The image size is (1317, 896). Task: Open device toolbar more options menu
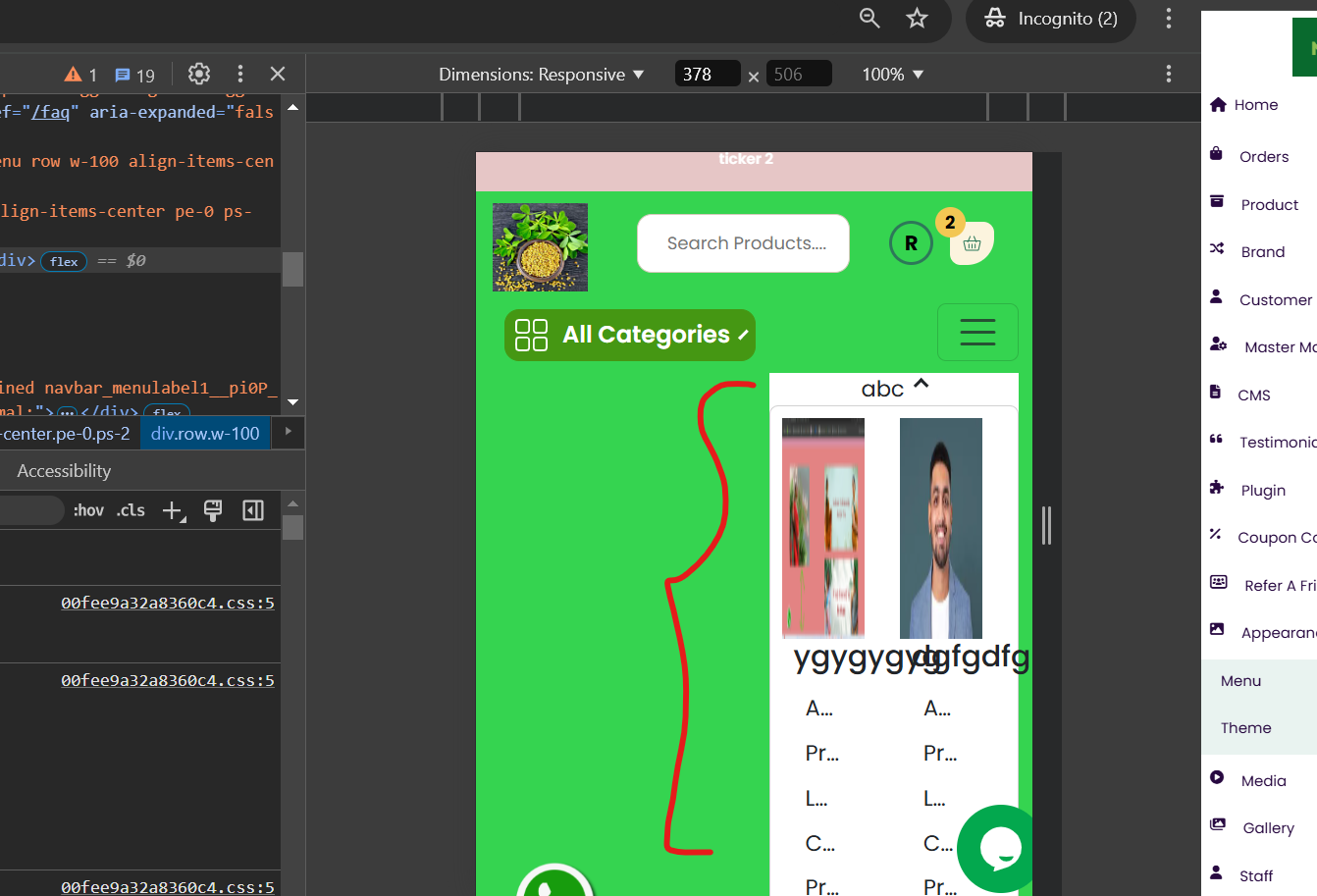coord(1168,74)
